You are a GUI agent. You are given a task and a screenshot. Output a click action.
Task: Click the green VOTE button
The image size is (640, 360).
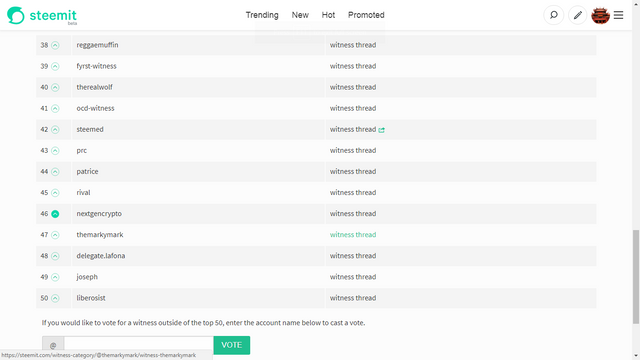(231, 345)
